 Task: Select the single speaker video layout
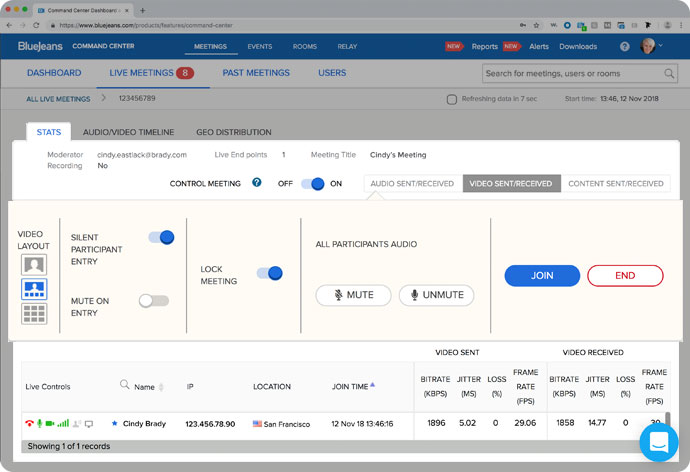34,265
